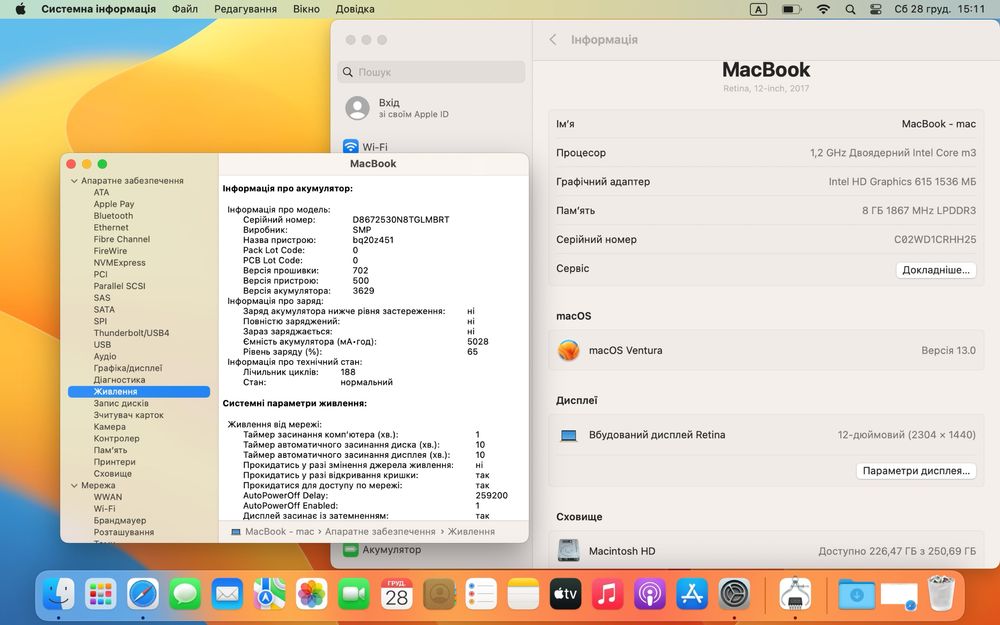Image resolution: width=1000 pixels, height=625 pixels.
Task: Select Сховище in the hardware tree
Action: [x=113, y=473]
